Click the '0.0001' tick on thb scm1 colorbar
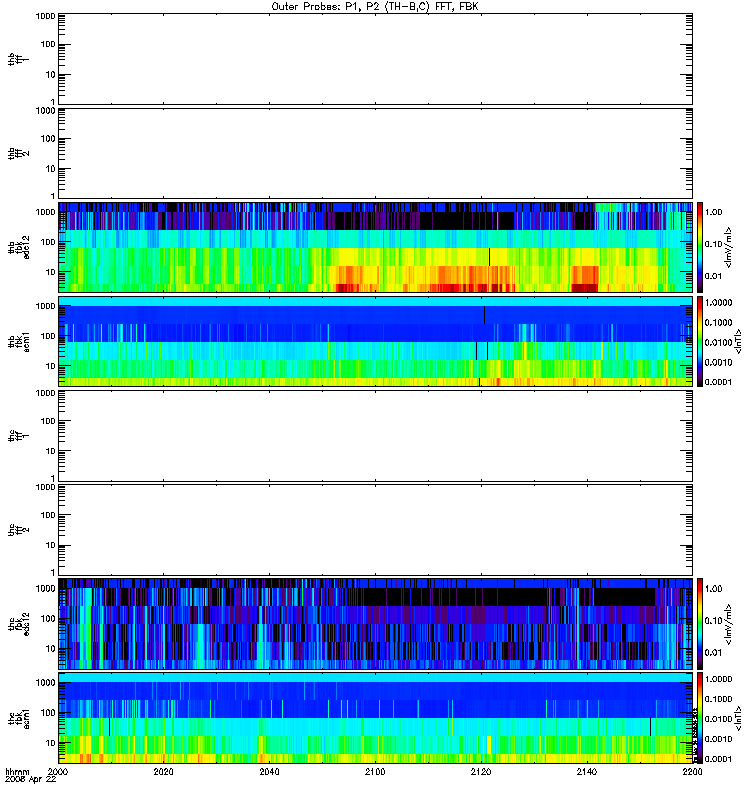750x800 pixels. pos(718,382)
